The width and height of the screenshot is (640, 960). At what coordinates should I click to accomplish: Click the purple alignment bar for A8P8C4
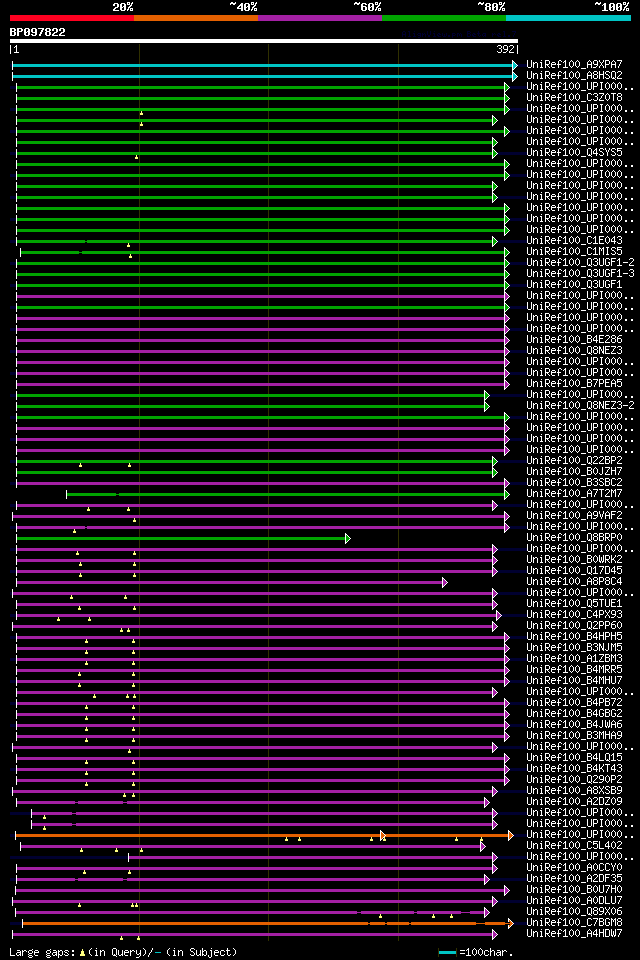tap(230, 582)
